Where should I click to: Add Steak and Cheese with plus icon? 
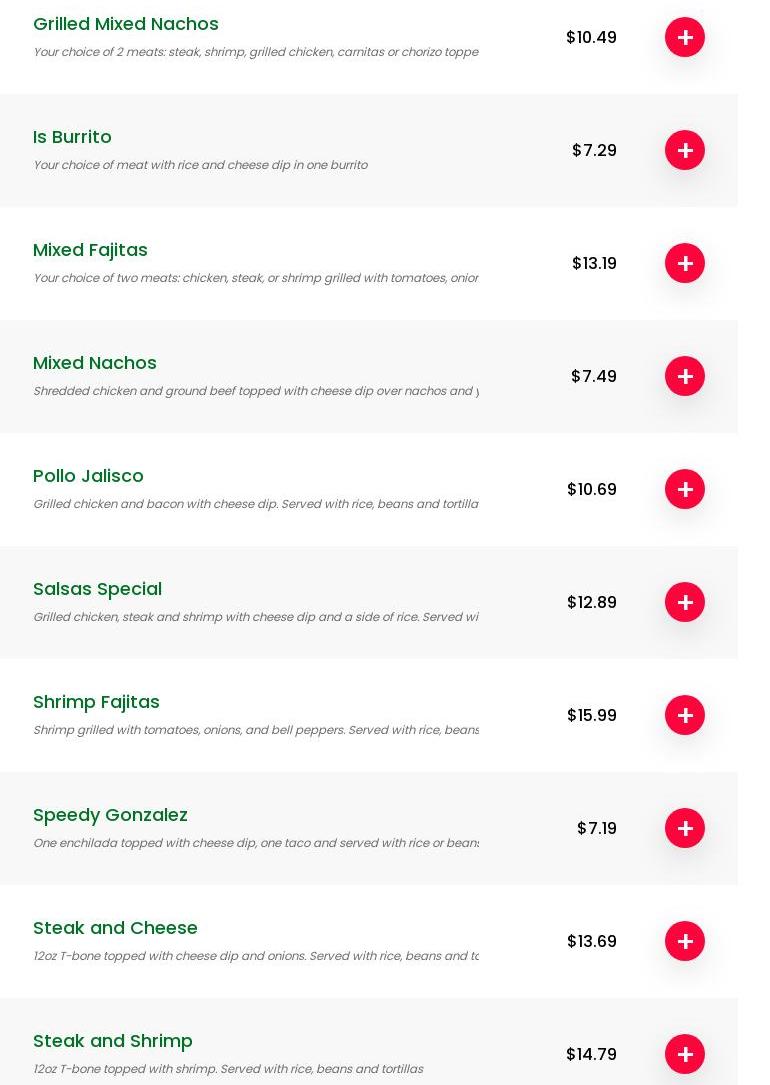click(684, 941)
